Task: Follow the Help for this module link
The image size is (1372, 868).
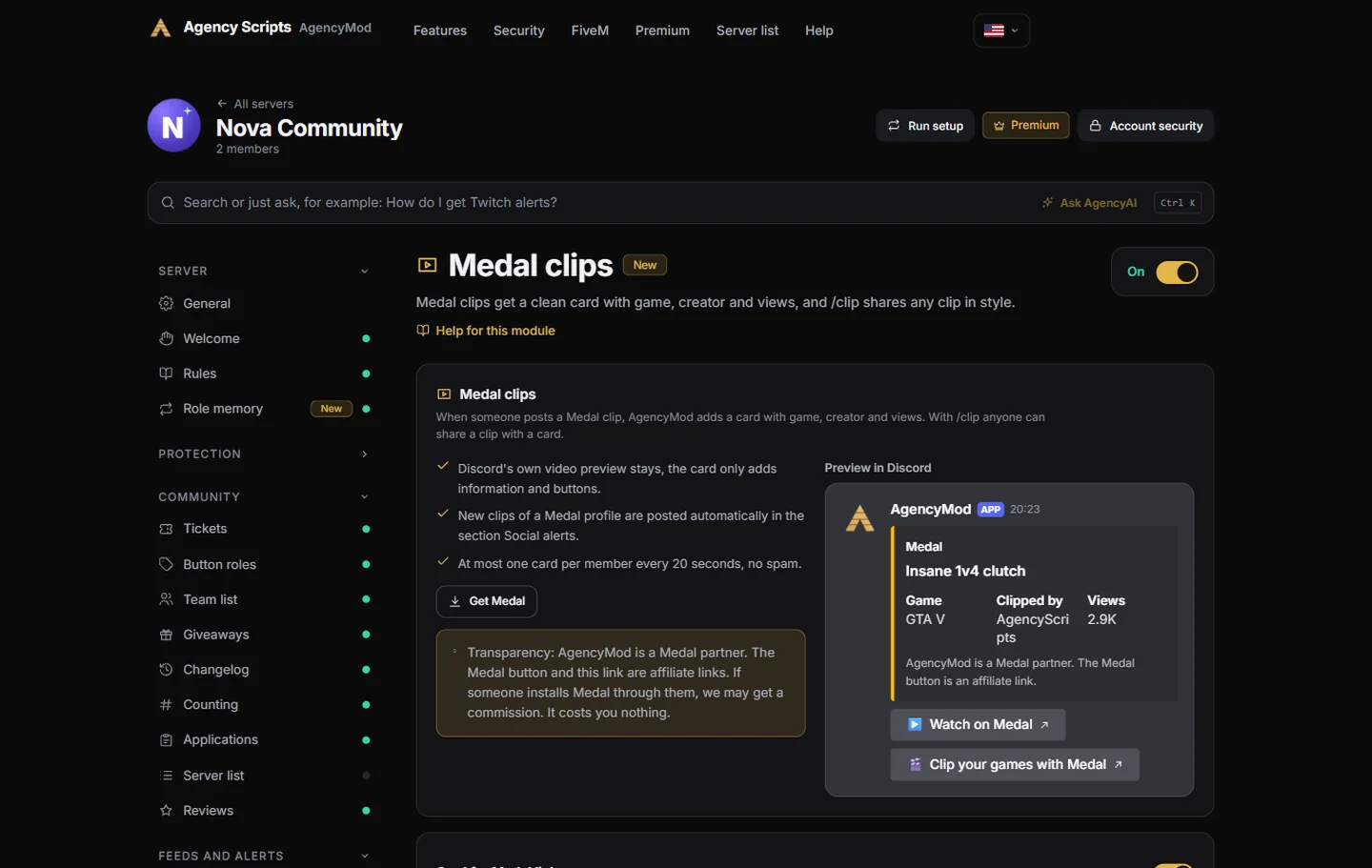Action: point(486,331)
